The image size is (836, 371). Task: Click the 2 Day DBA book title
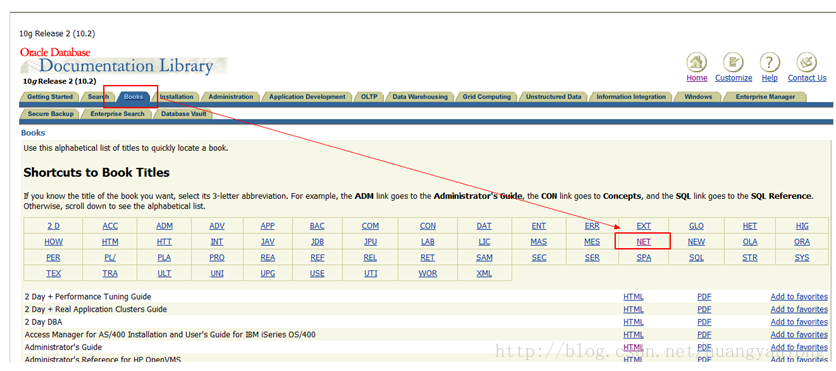(x=44, y=322)
